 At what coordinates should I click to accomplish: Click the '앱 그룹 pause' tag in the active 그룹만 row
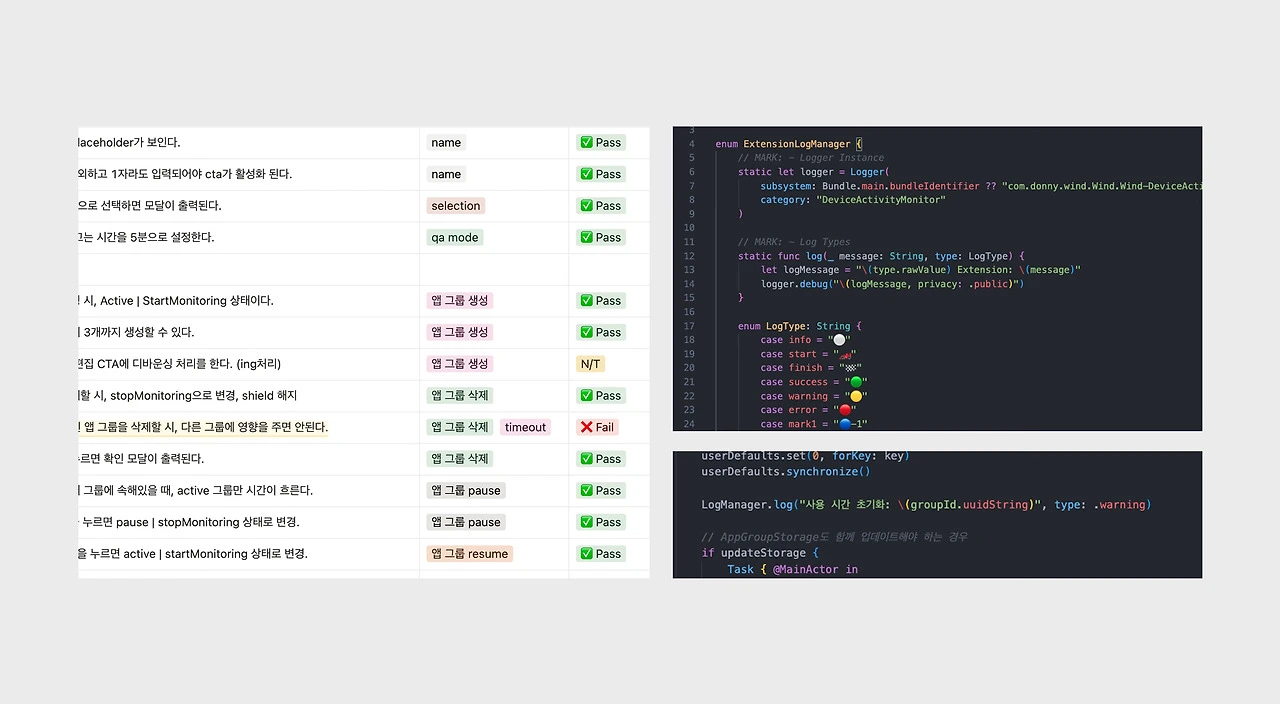click(466, 490)
